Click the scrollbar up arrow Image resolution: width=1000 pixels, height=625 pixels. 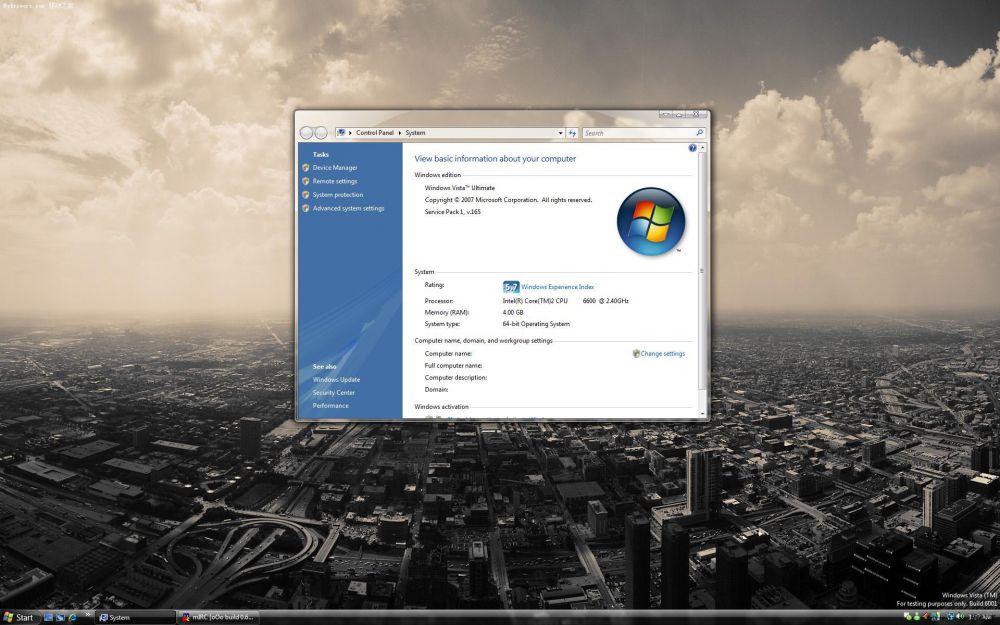[x=702, y=148]
